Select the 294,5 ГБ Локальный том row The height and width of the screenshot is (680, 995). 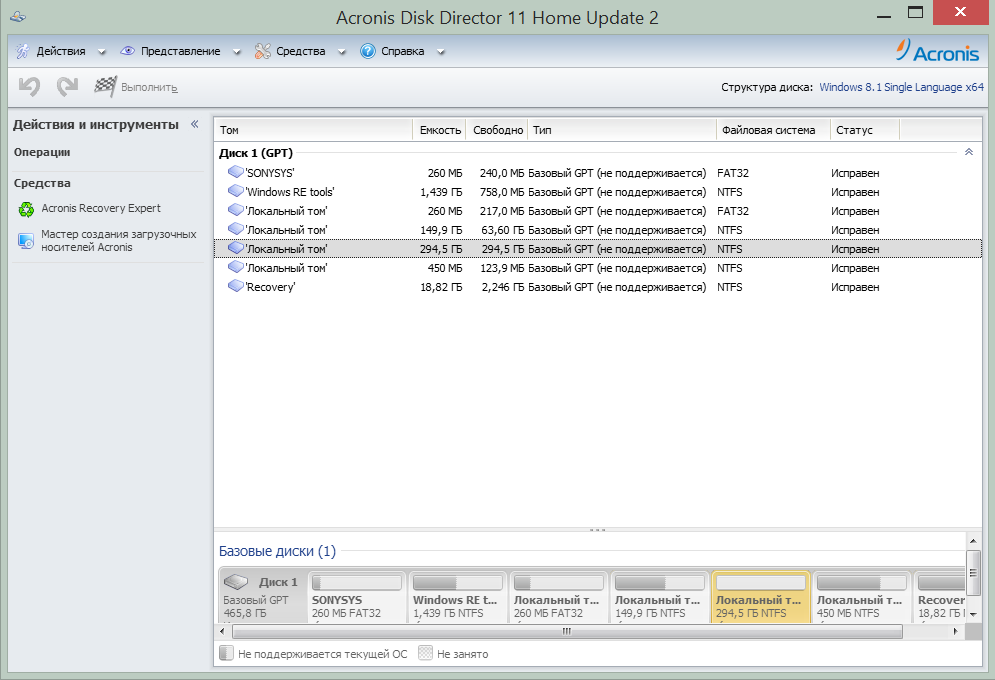598,249
